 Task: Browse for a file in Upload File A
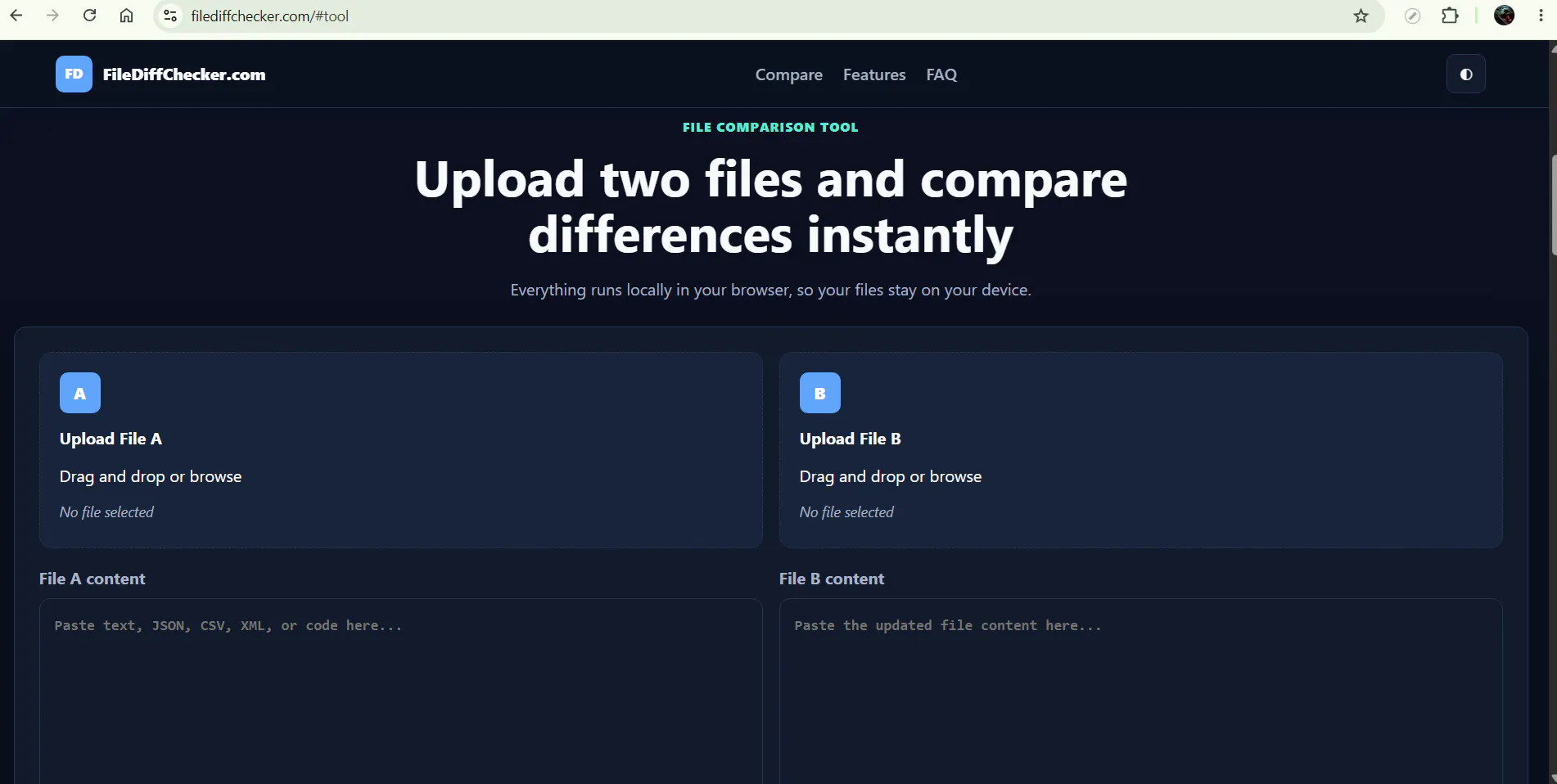(401, 450)
